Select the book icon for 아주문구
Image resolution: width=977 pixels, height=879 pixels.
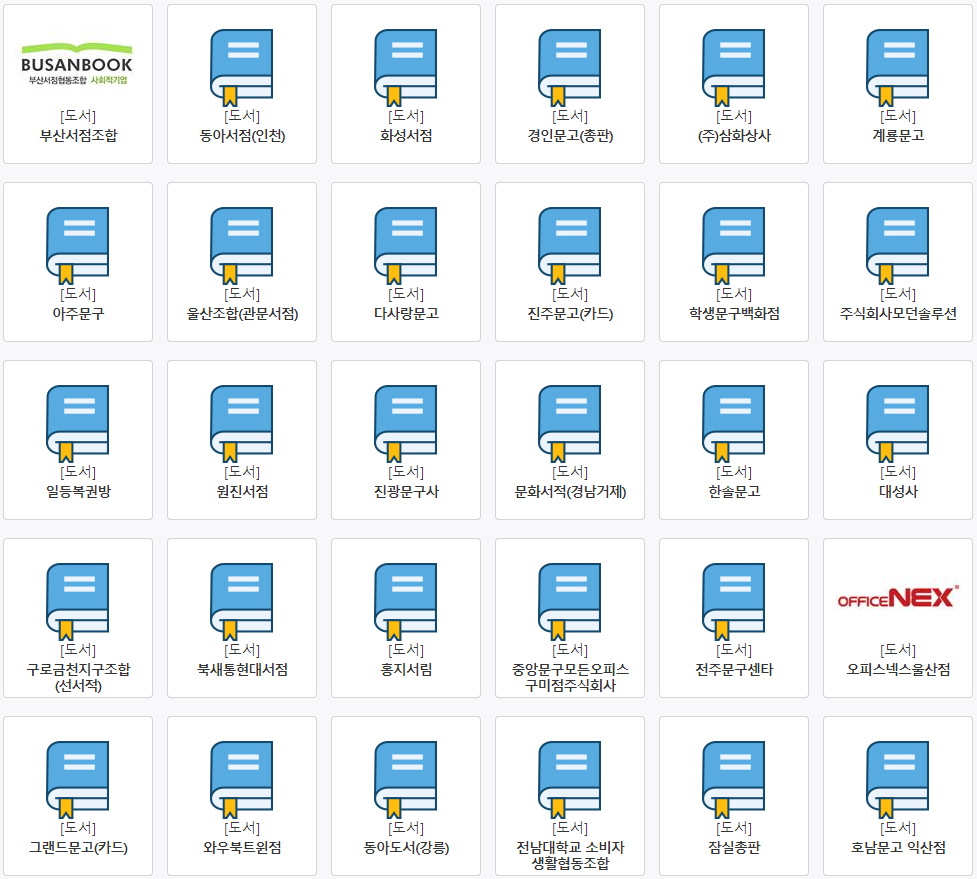pos(78,245)
